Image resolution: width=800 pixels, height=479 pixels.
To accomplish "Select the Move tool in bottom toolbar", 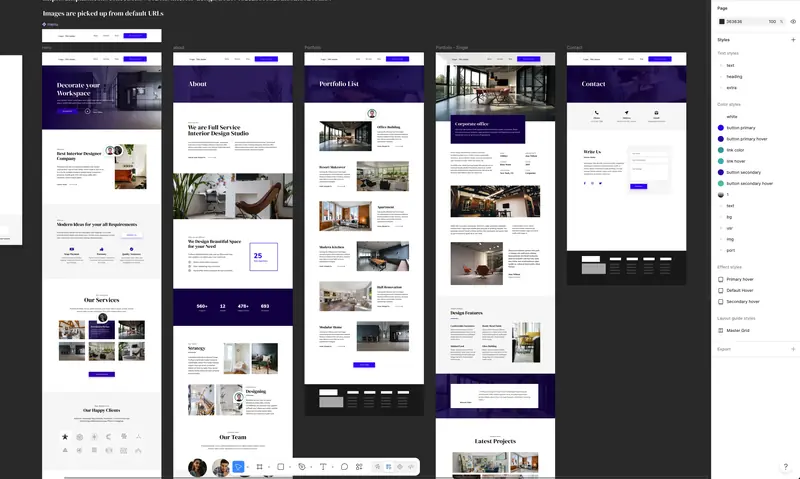I will pos(238,467).
